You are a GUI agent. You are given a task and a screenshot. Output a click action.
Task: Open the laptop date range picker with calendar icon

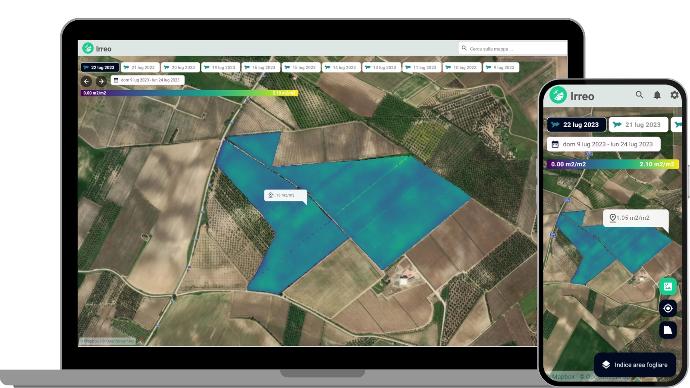[147, 81]
